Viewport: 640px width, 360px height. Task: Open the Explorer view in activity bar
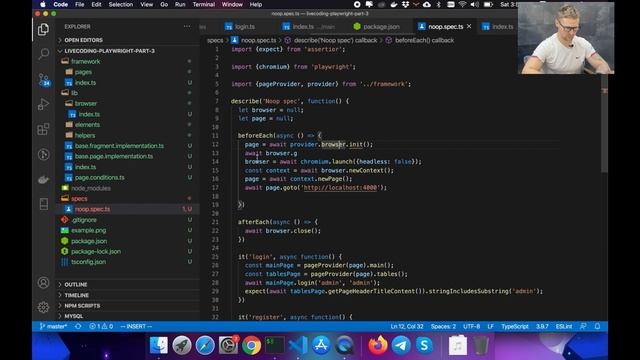point(43,29)
